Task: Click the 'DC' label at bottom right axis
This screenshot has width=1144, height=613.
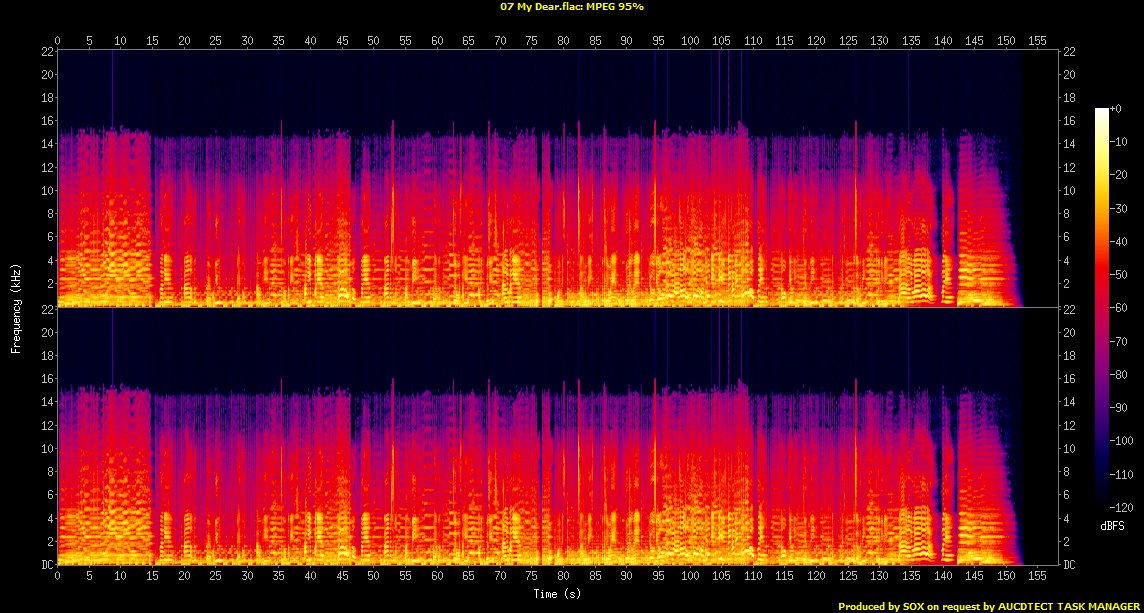Action: [x=1071, y=565]
